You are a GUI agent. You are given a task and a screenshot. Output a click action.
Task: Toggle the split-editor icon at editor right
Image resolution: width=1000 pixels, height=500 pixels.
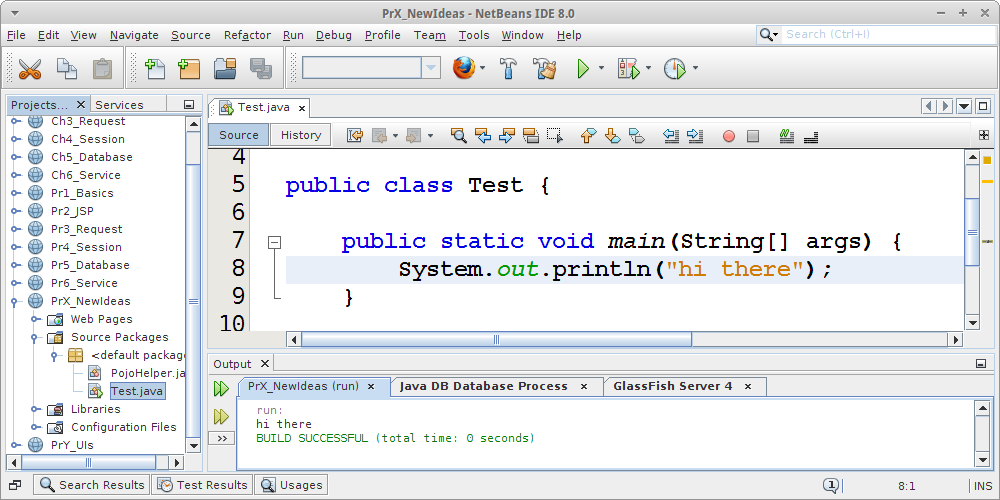pyautogui.click(x=983, y=135)
